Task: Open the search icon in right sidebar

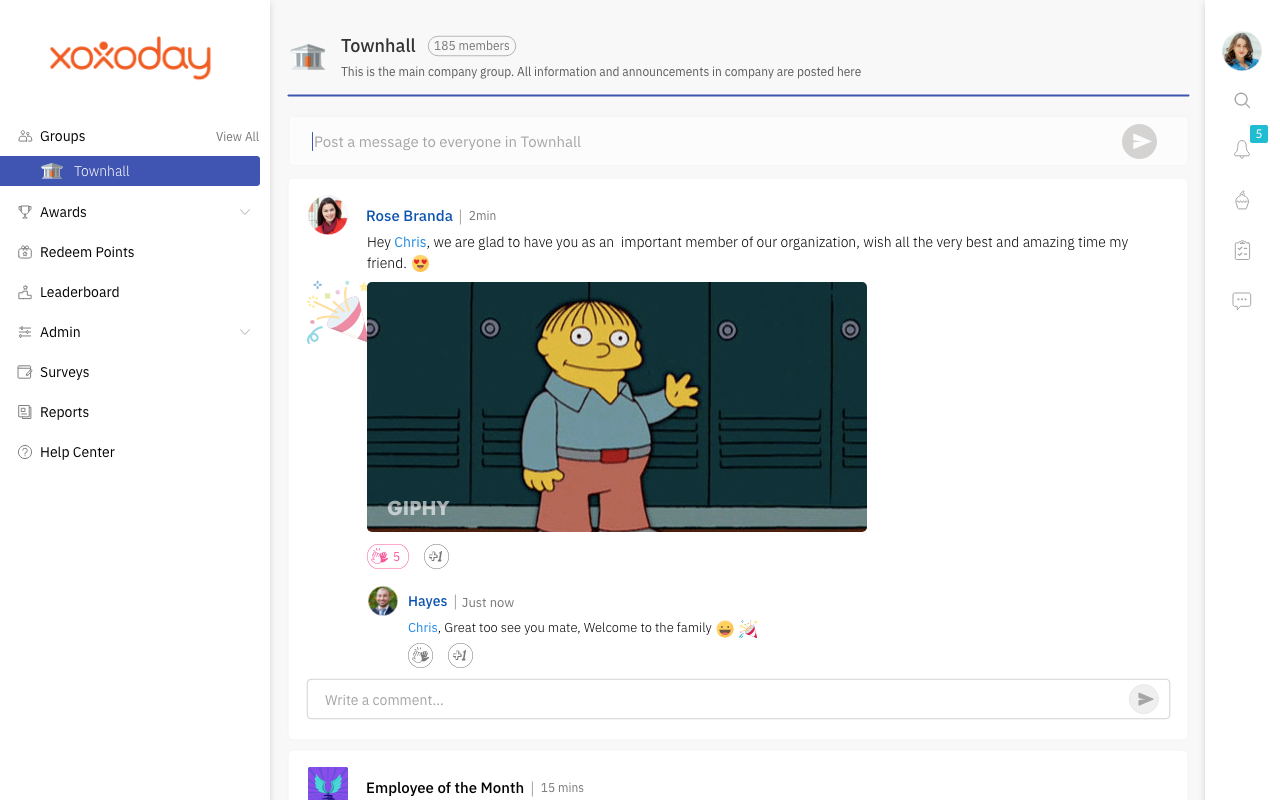Action: (x=1242, y=100)
